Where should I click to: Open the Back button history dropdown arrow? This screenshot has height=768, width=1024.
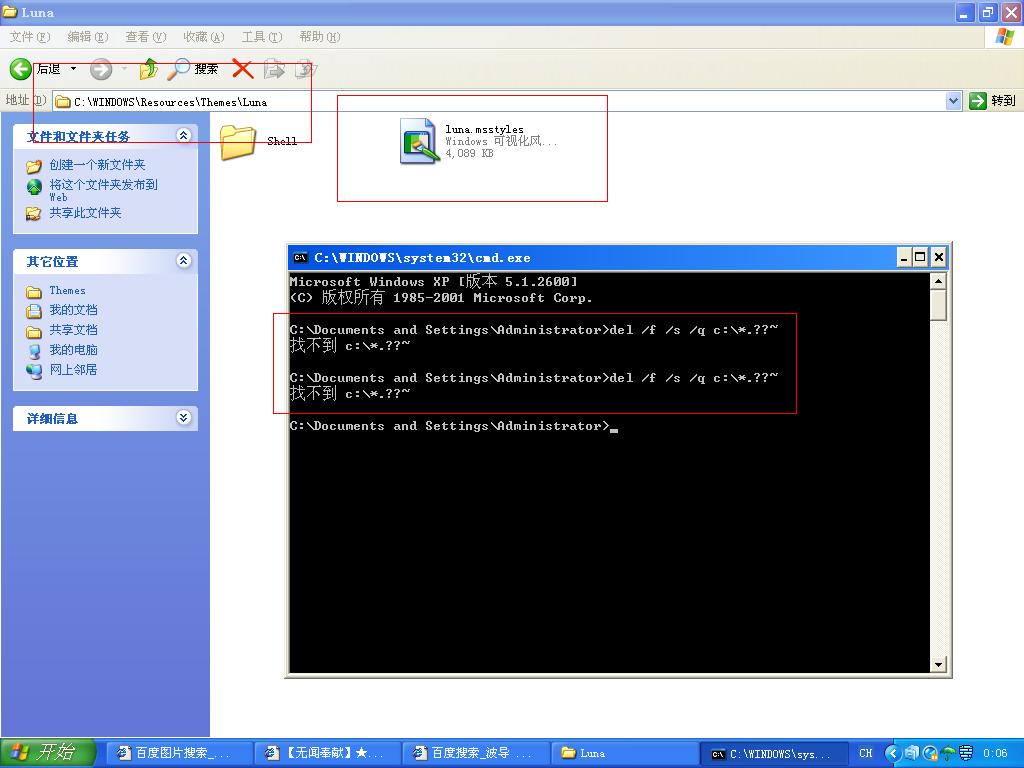pyautogui.click(x=73, y=69)
